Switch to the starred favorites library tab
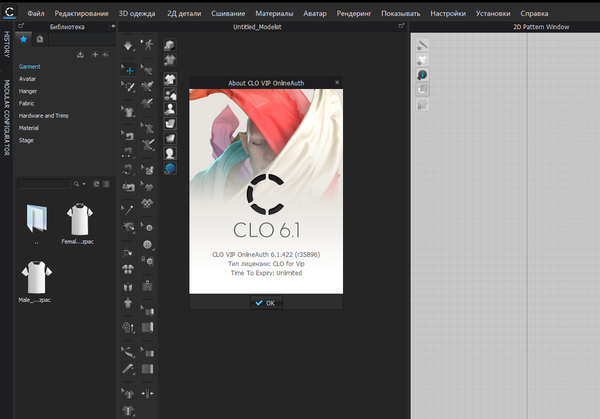This screenshot has height=419, width=600. pyautogui.click(x=25, y=38)
